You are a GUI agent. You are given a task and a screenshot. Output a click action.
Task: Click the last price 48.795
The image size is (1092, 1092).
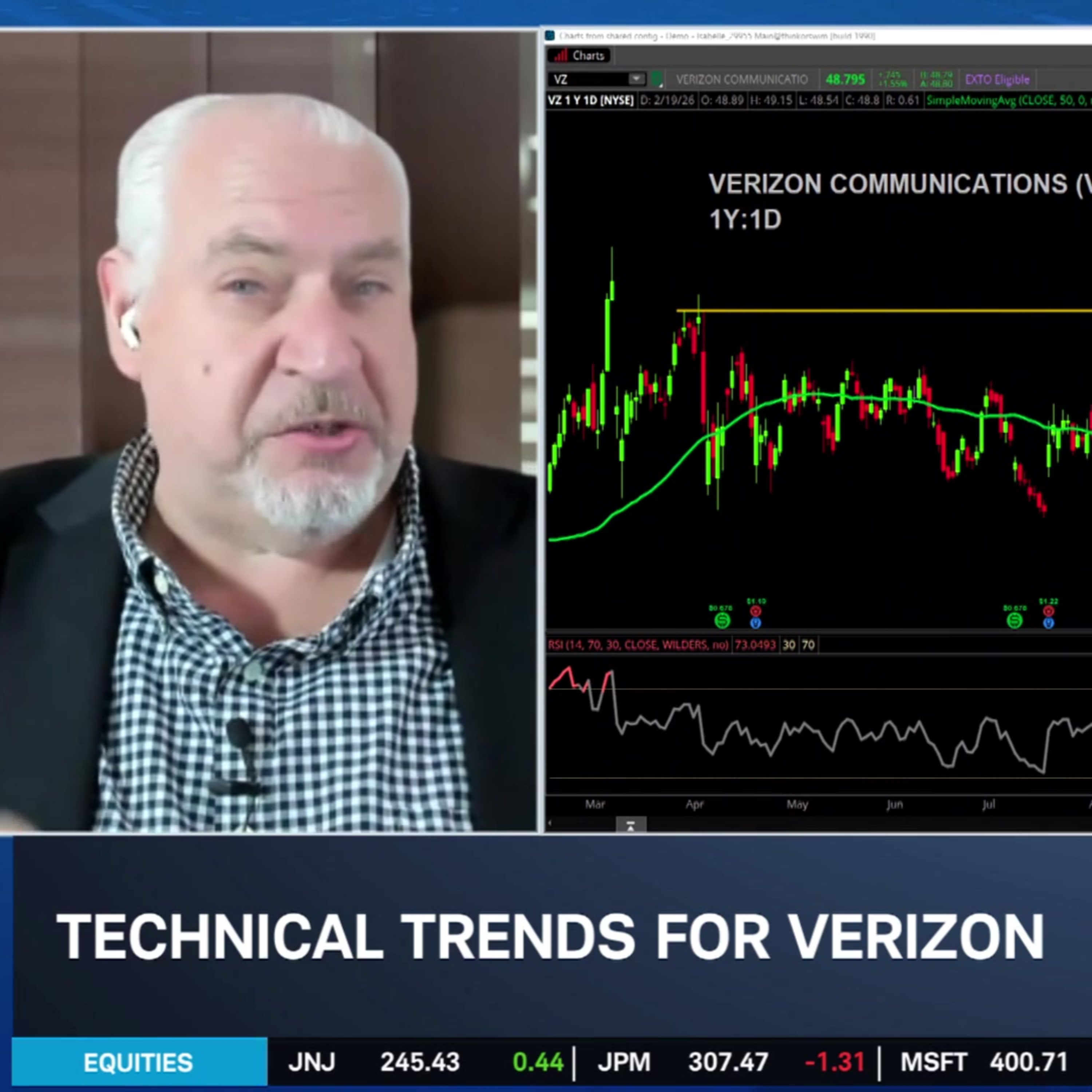click(x=845, y=80)
